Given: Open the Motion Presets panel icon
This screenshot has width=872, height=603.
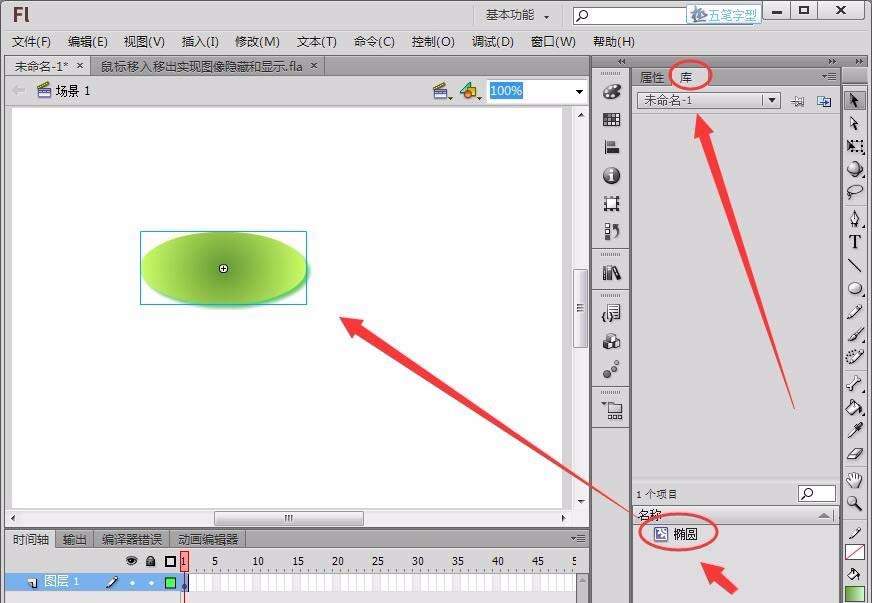Looking at the screenshot, I should point(612,369).
